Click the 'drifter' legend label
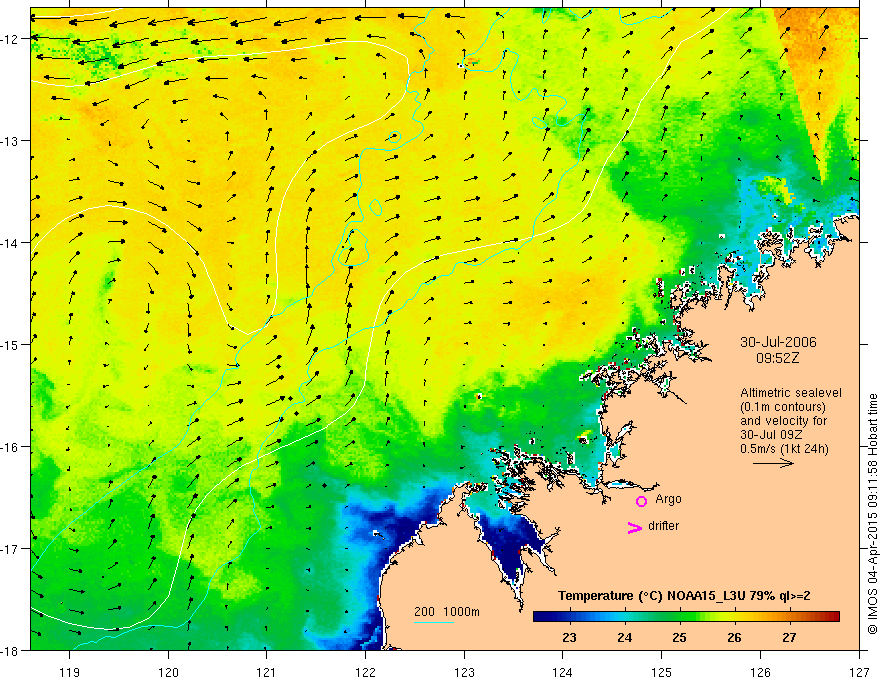880x680 pixels. point(663,526)
